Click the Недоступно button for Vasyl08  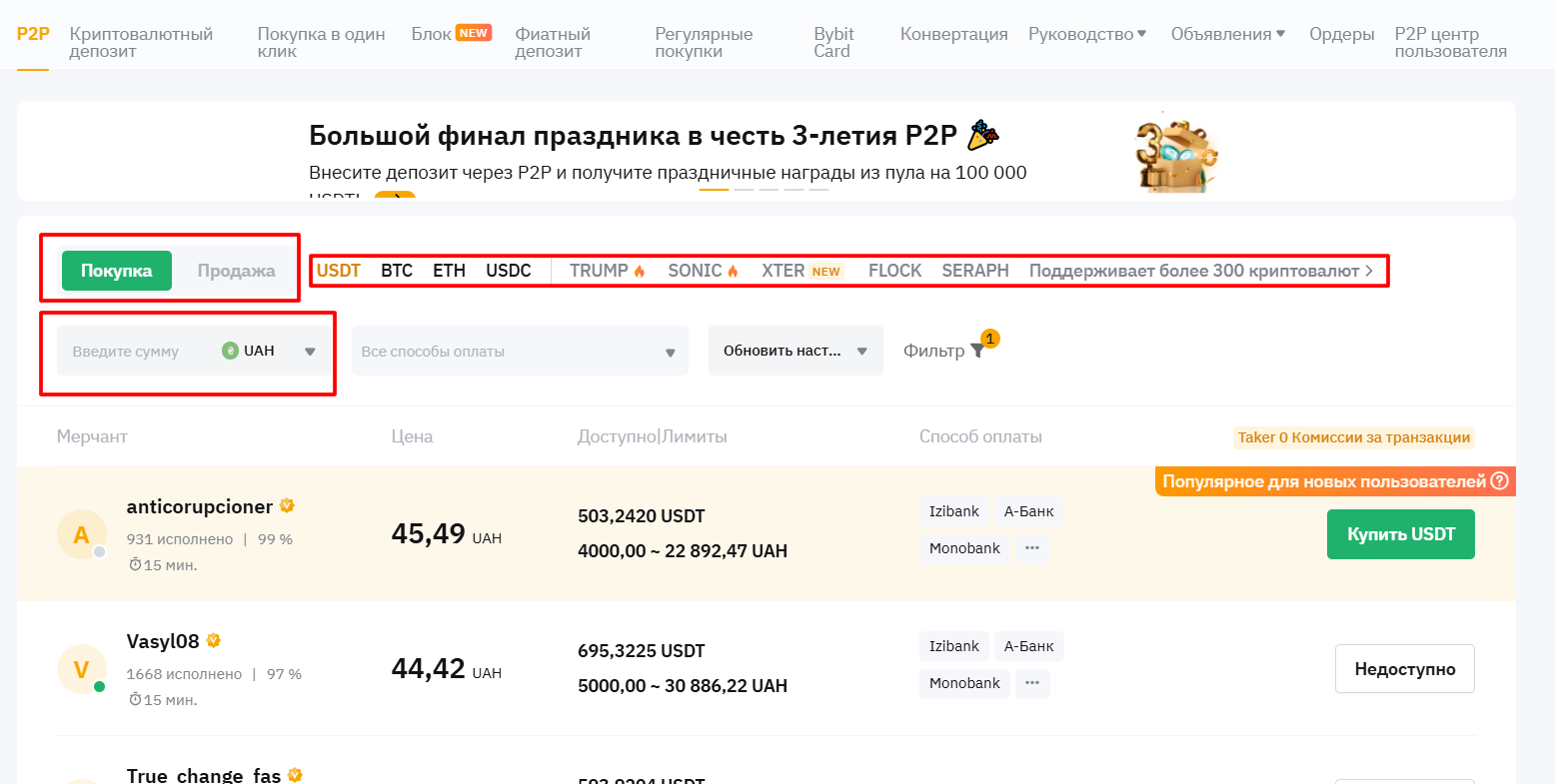(x=1405, y=669)
